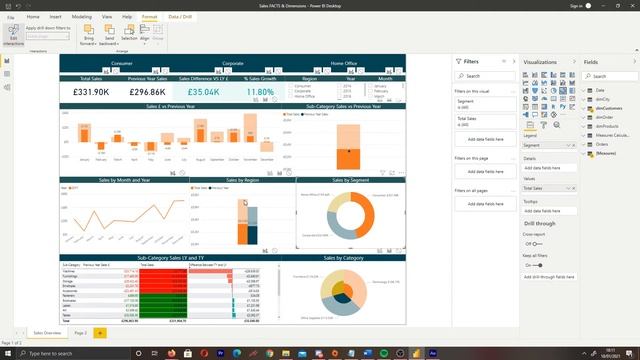The height and width of the screenshot is (360, 640).
Task: Expand the dimCustomers table
Action: pyautogui.click(x=584, y=108)
